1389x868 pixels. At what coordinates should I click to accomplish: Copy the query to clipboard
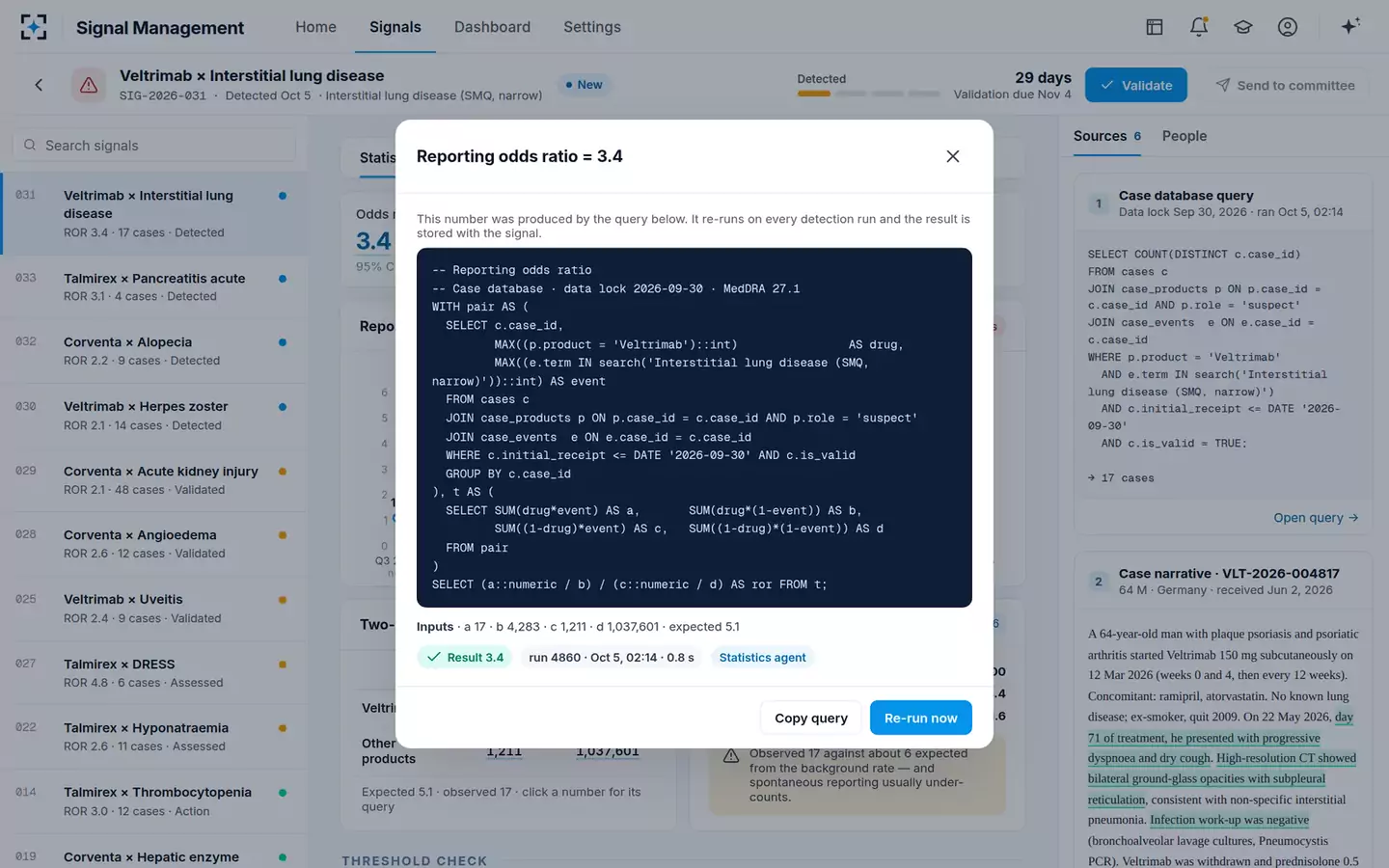pyautogui.click(x=811, y=718)
